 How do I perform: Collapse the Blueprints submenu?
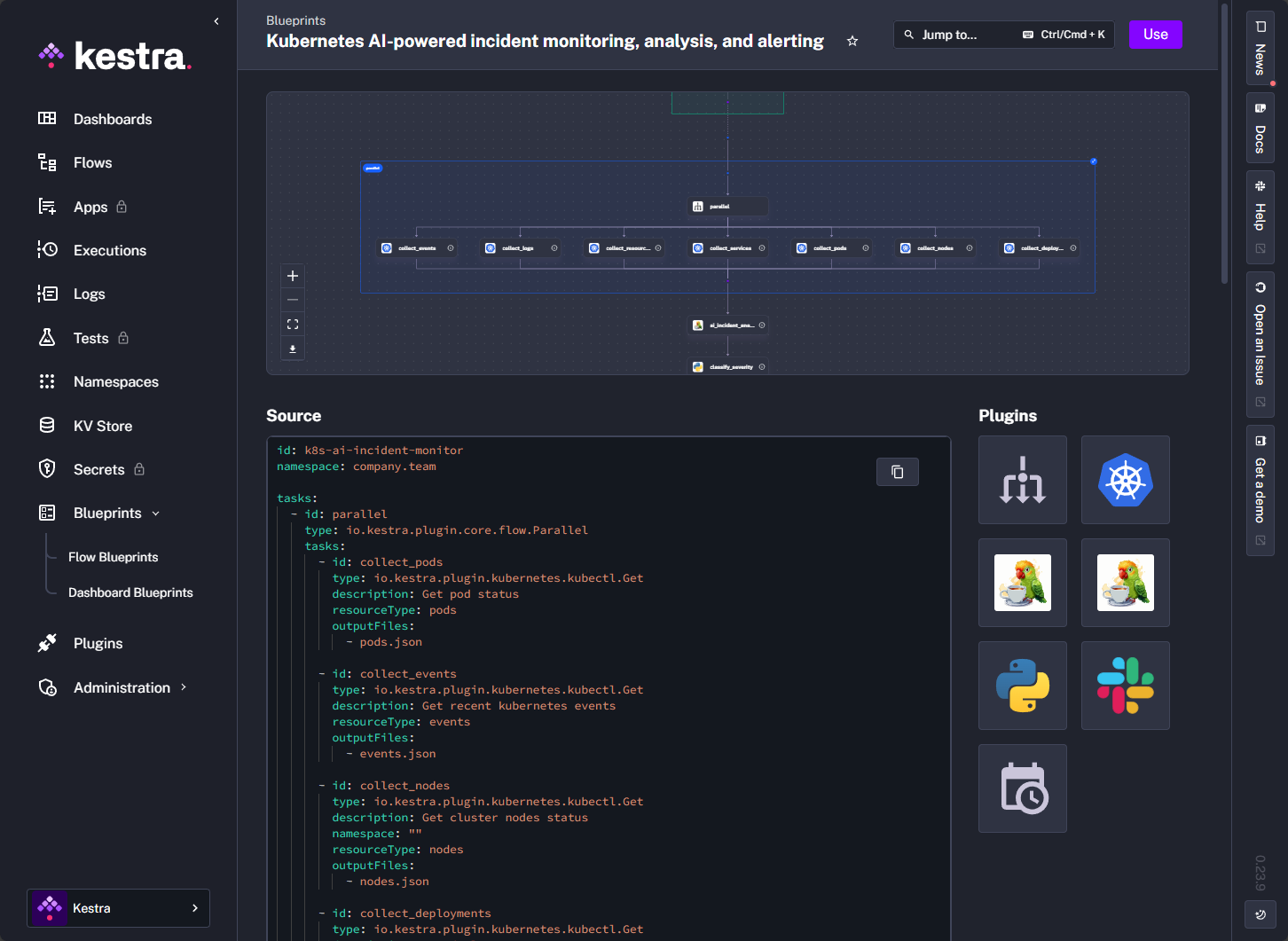coord(156,514)
